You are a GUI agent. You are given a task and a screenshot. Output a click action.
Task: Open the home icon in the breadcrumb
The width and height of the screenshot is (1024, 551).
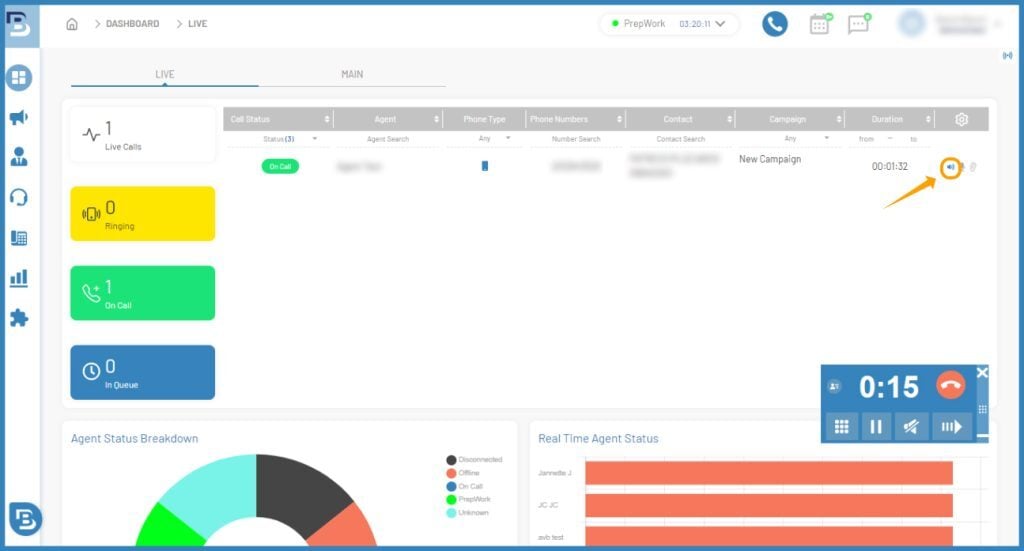click(x=72, y=24)
